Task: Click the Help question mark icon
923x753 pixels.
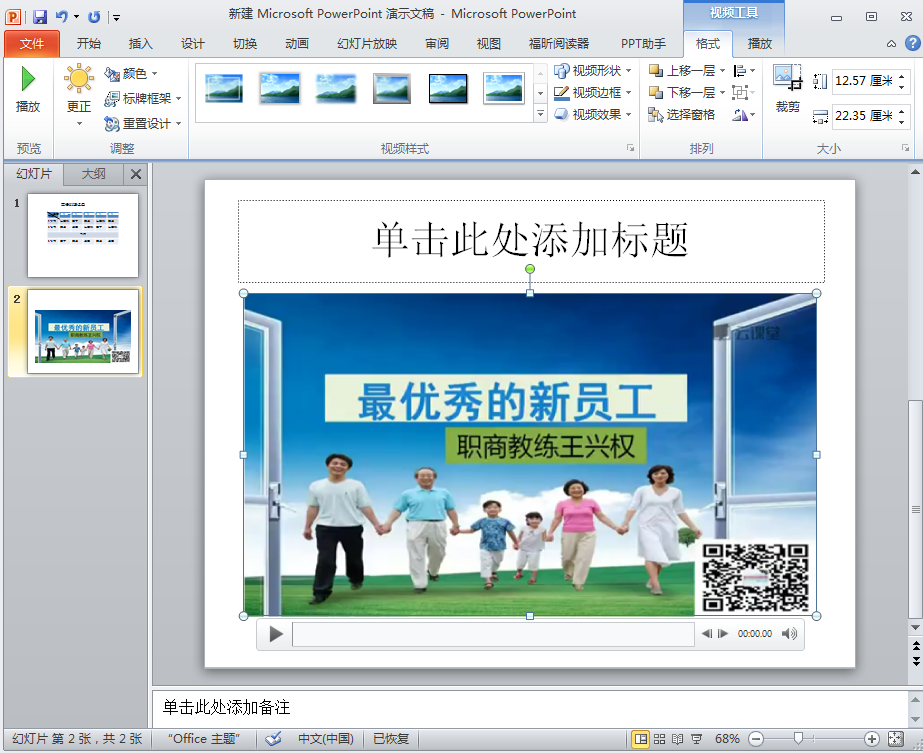Action: [x=912, y=43]
